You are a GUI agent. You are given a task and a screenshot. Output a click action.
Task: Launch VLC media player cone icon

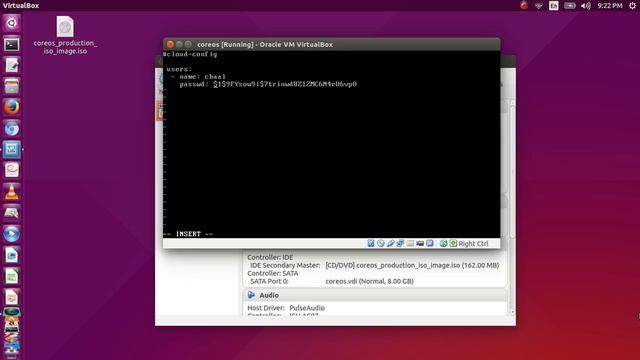(11, 192)
